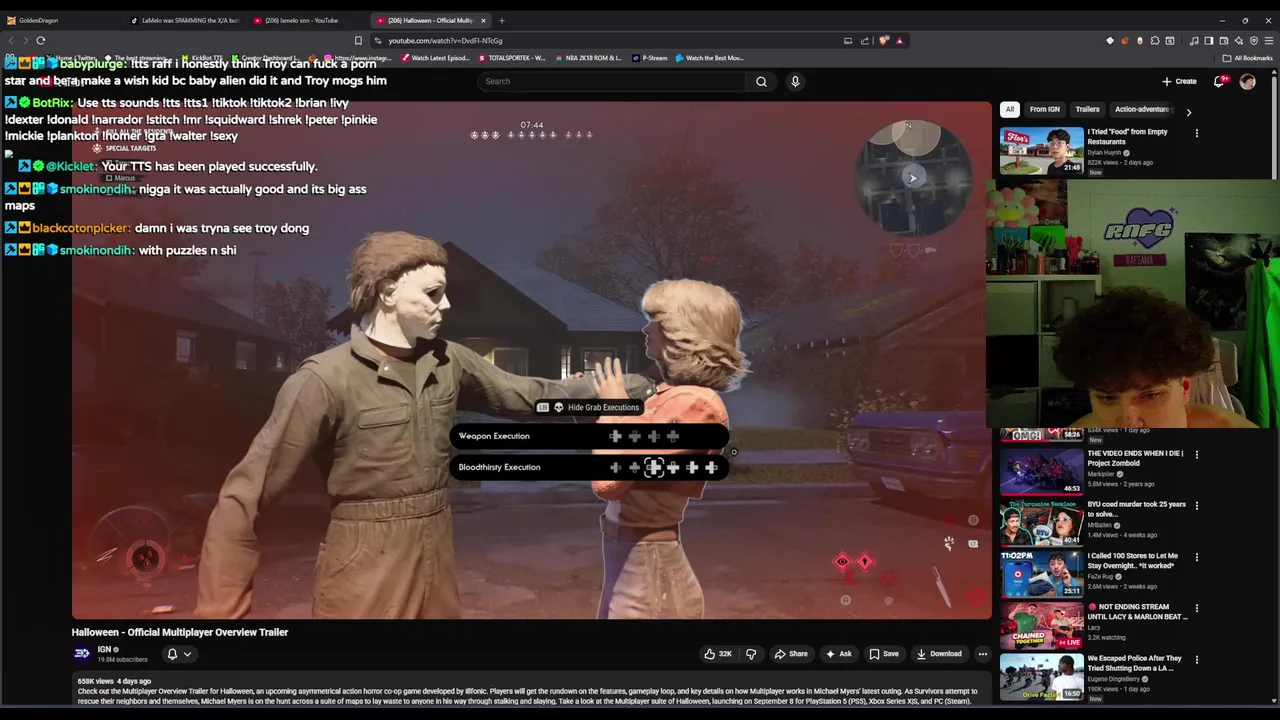1280x720 pixels.
Task: Open new browser tab with plus button
Action: pos(502,20)
